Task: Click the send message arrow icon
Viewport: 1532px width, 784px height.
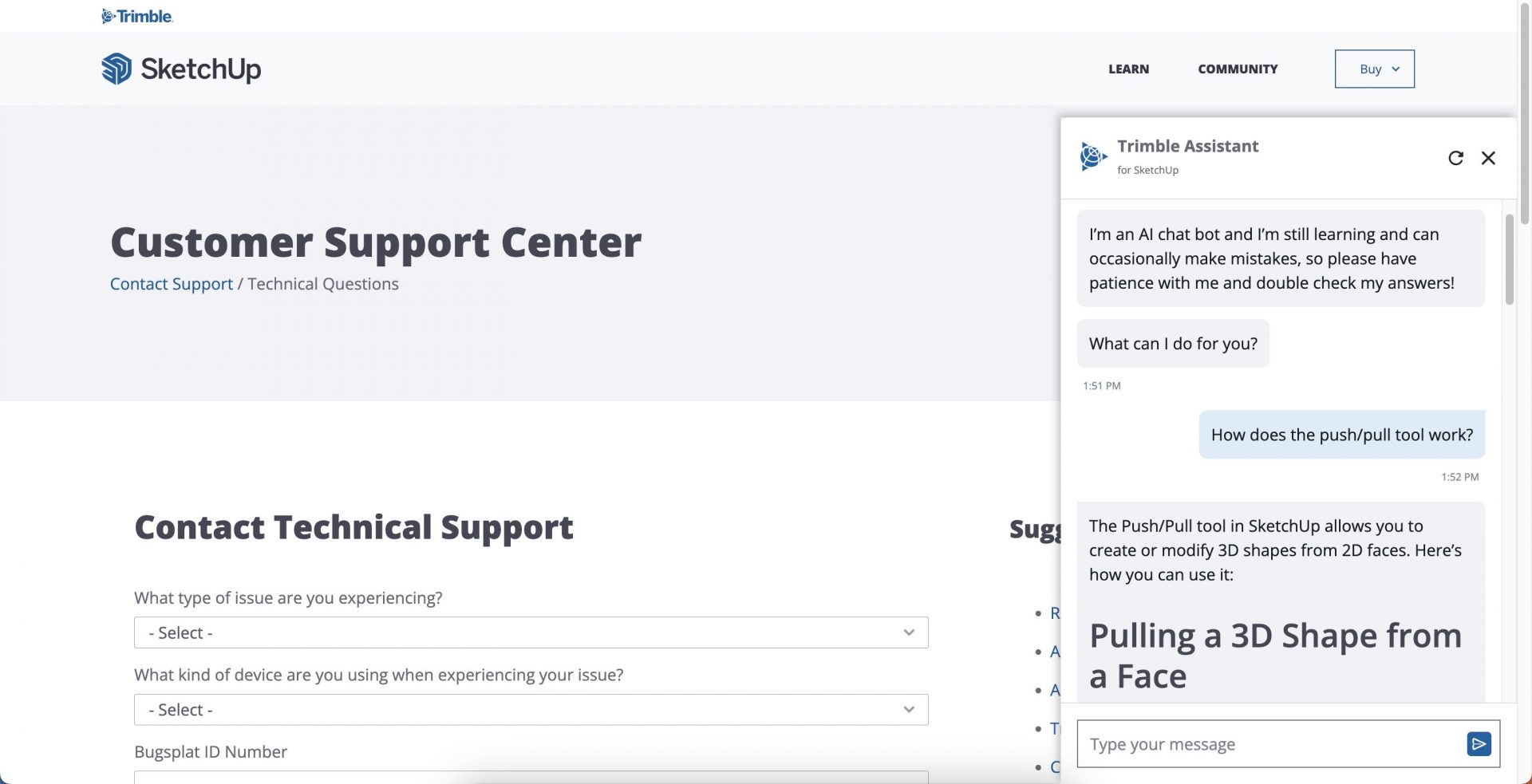Action: tap(1479, 744)
